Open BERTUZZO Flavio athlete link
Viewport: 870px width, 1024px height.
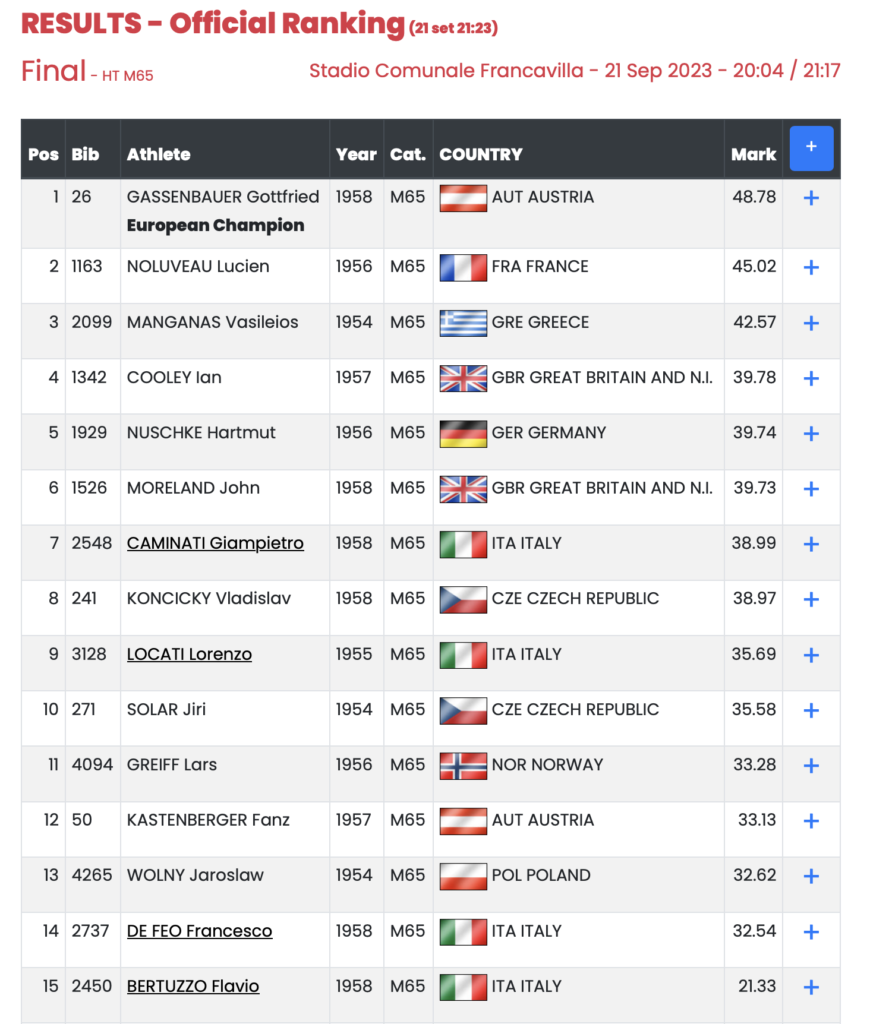(x=193, y=986)
